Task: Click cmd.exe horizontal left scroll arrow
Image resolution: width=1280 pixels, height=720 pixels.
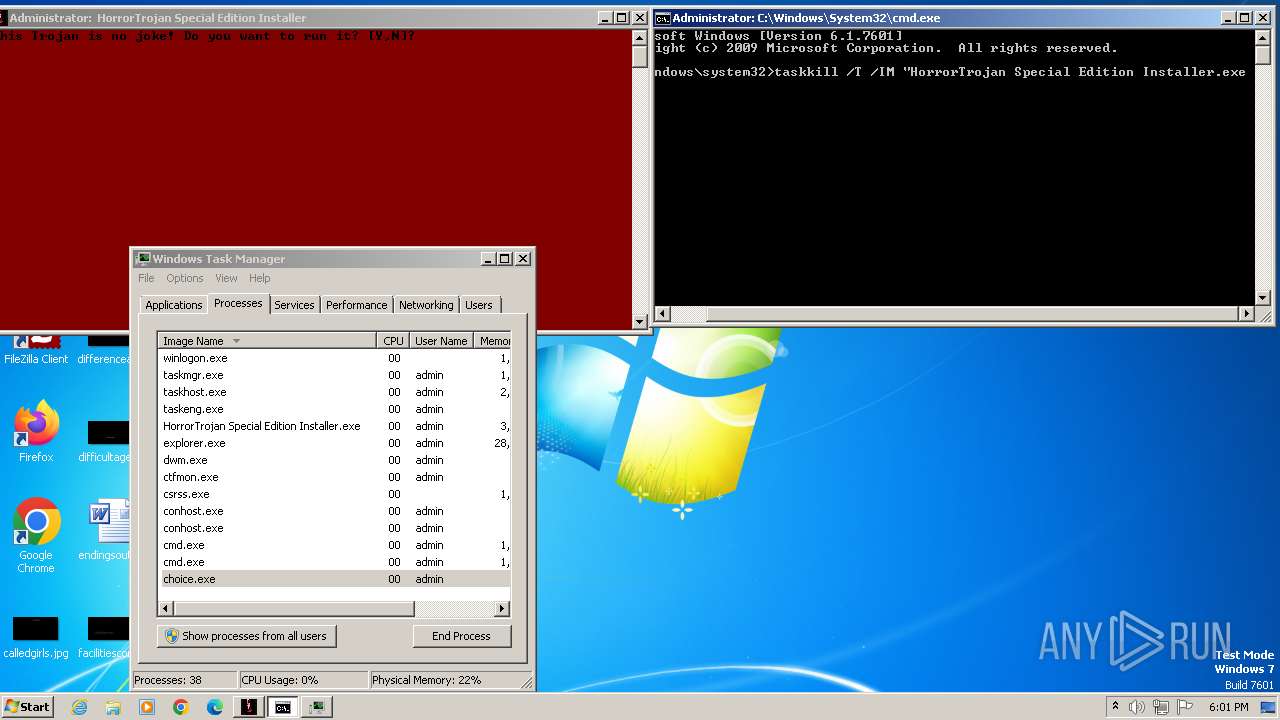Action: tap(662, 314)
